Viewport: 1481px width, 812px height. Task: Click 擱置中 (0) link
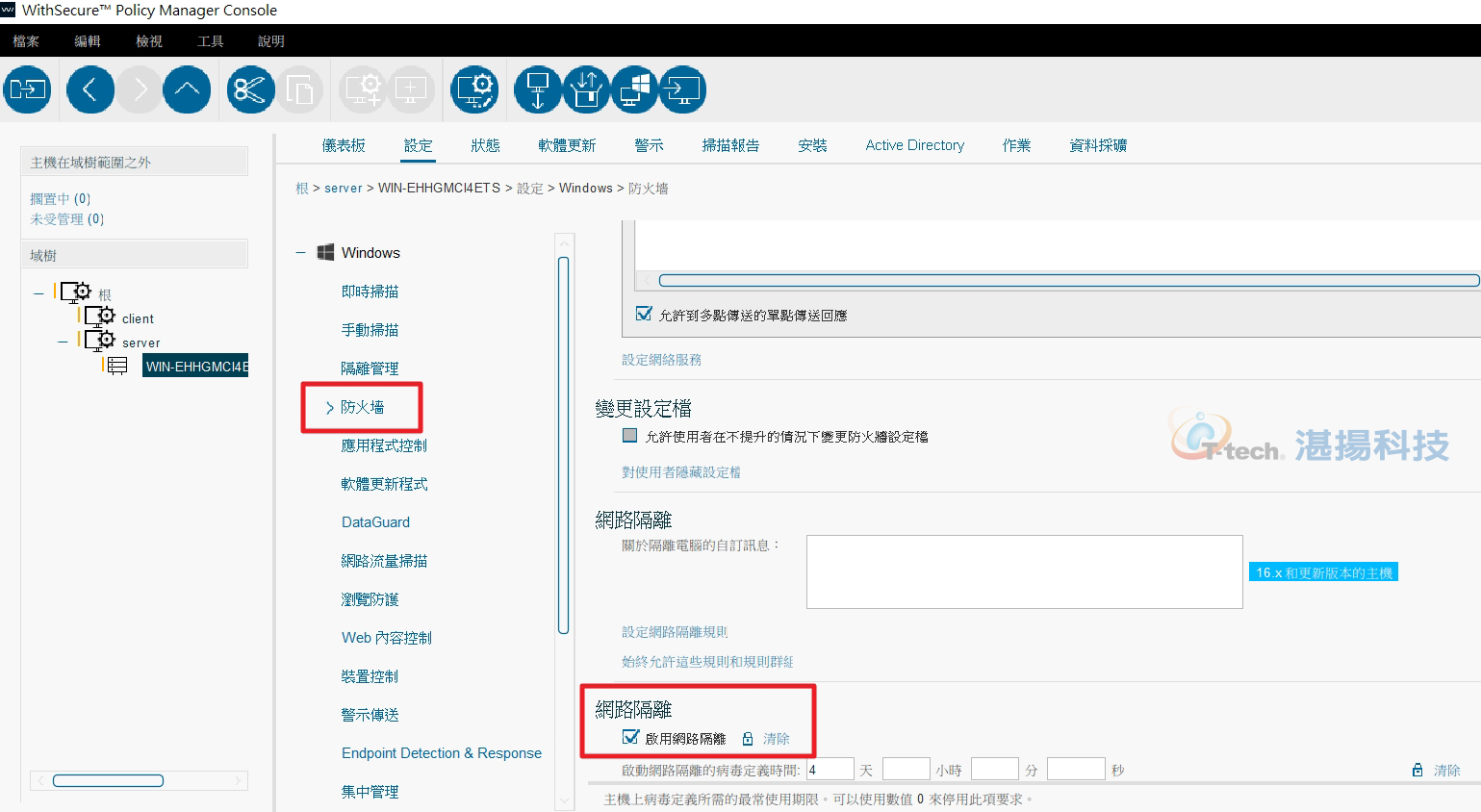click(60, 199)
